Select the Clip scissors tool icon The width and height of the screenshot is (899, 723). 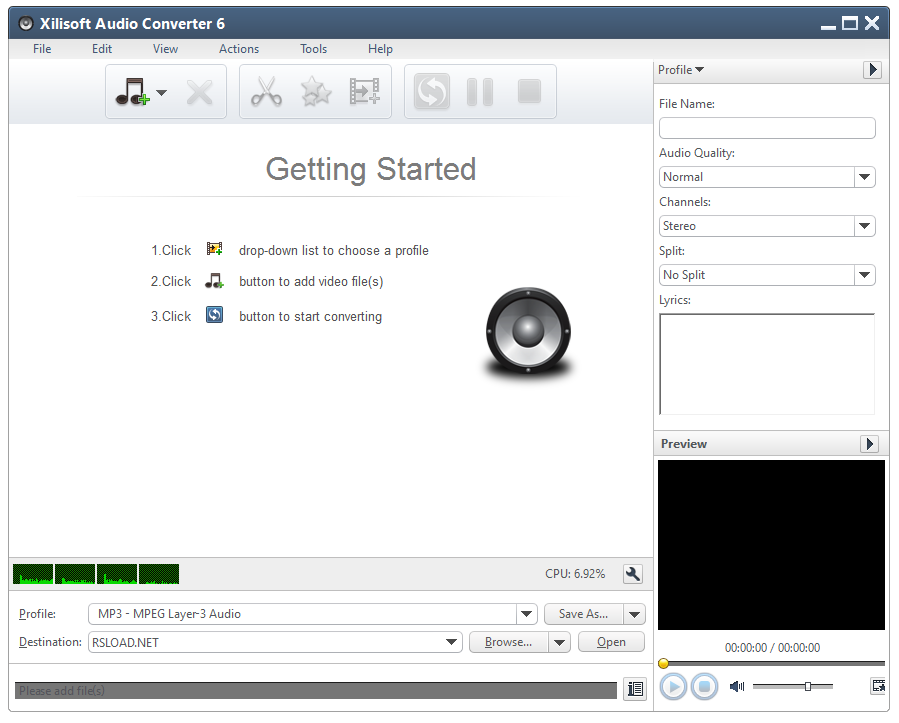click(x=265, y=91)
